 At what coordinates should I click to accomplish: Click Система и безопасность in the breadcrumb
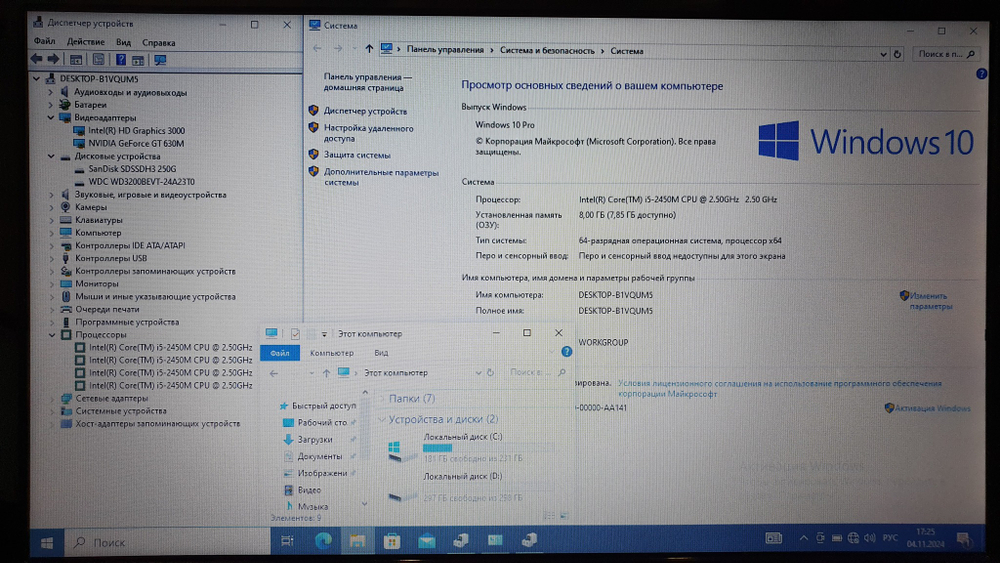coord(547,50)
